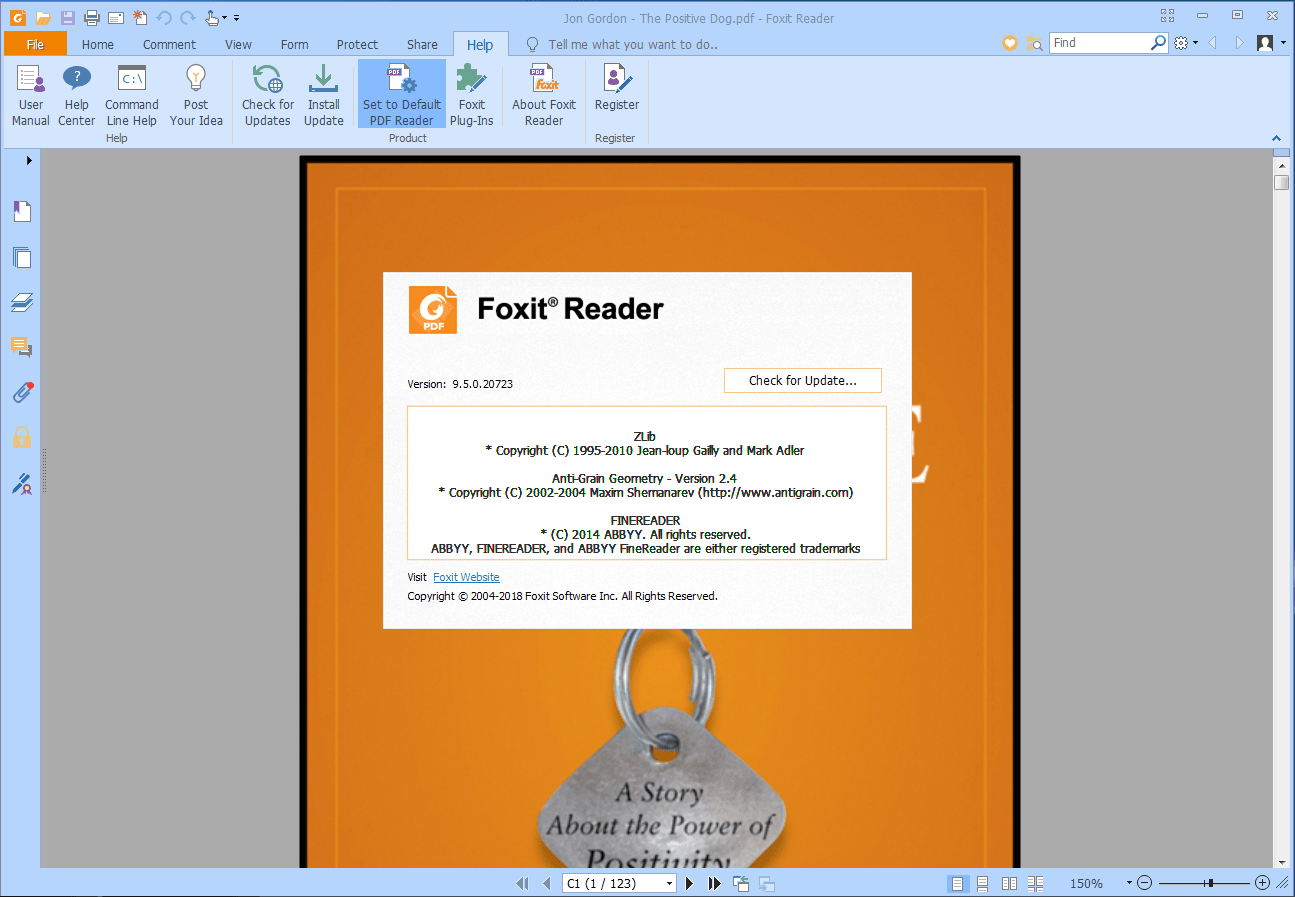Click Check for Update... in About dialog
This screenshot has width=1295, height=897.
click(803, 381)
